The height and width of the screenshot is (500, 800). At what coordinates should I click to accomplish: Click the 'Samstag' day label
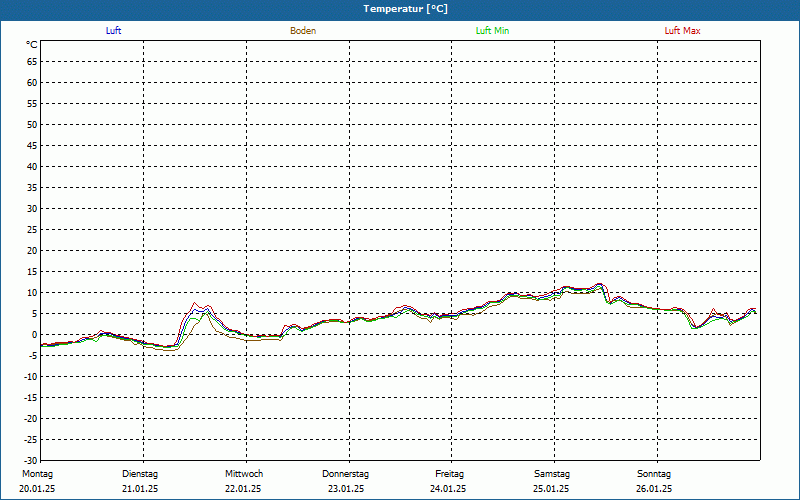pos(552,474)
